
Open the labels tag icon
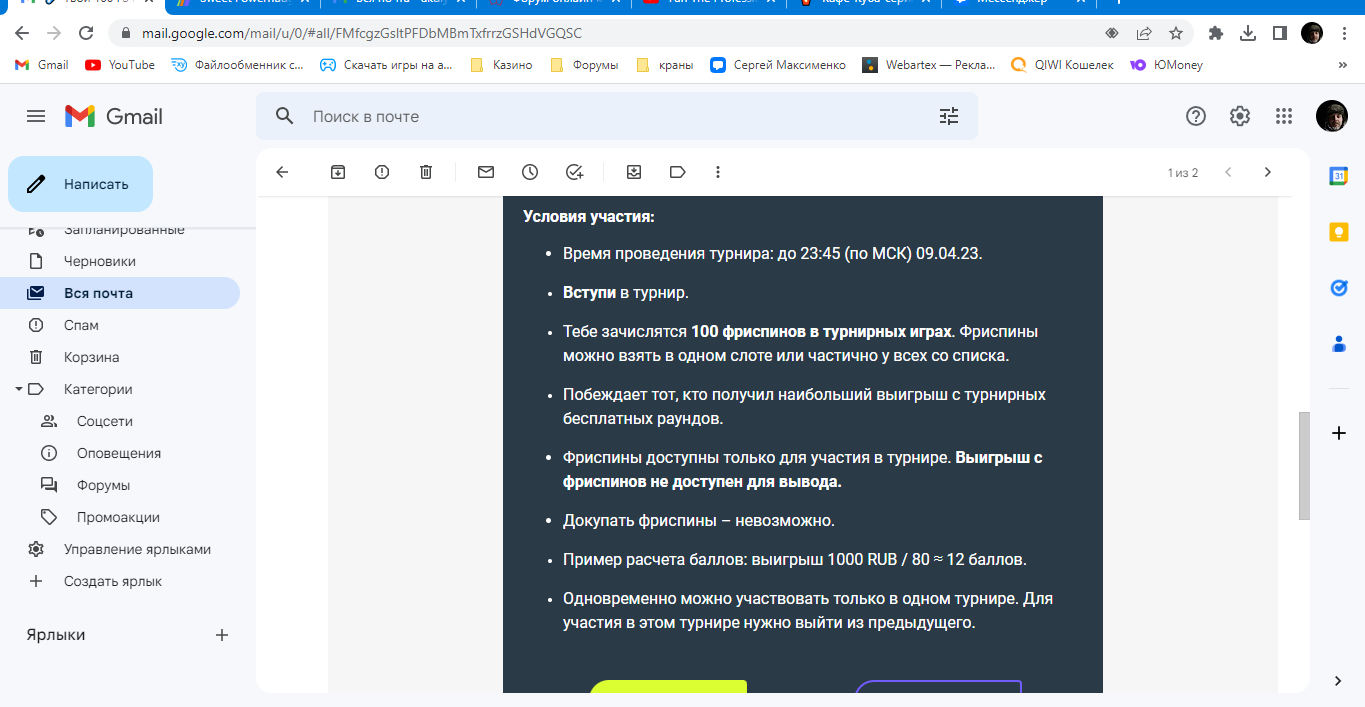click(678, 172)
